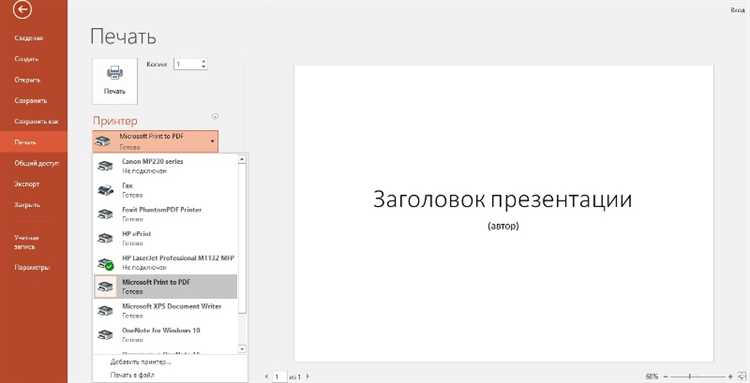
Task: Click the OneNote for Windows 10 printer icon
Action: [105, 335]
